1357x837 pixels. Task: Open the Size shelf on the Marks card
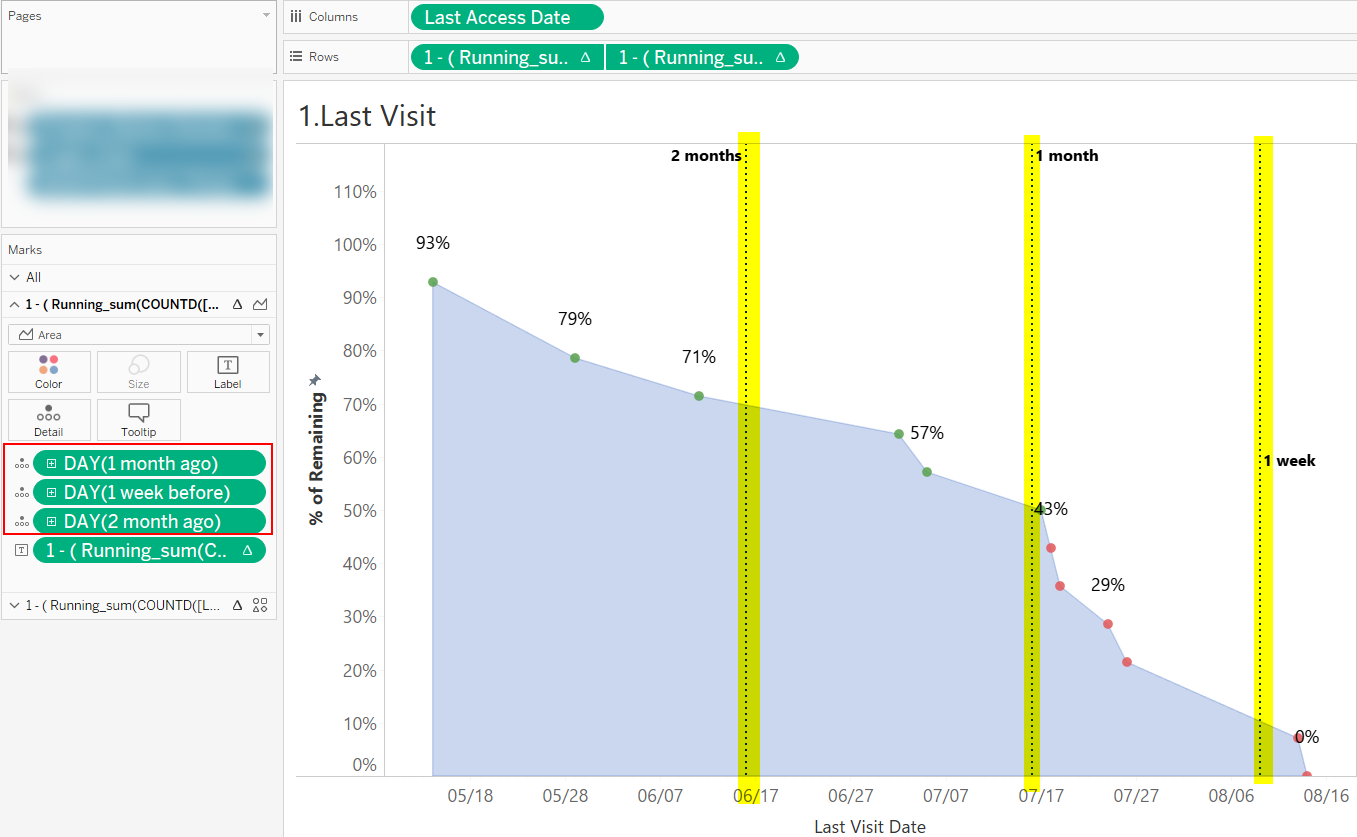point(138,371)
